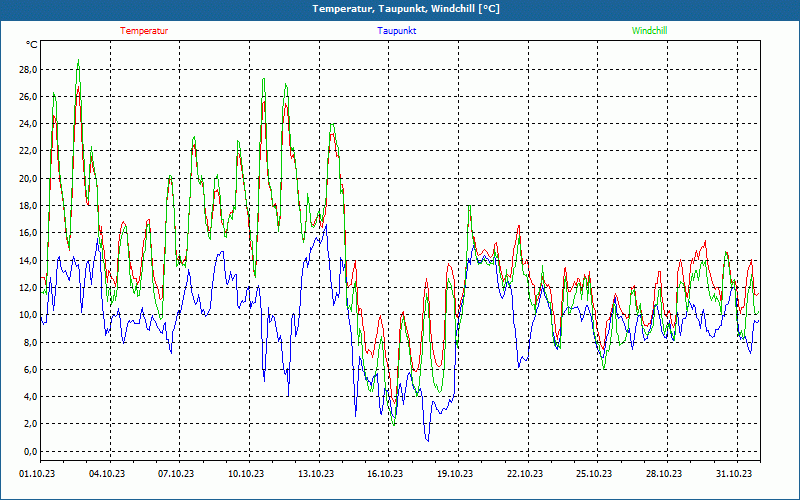Click the 19.10.23 date label
Screen dimensions: 800x500
click(x=455, y=473)
